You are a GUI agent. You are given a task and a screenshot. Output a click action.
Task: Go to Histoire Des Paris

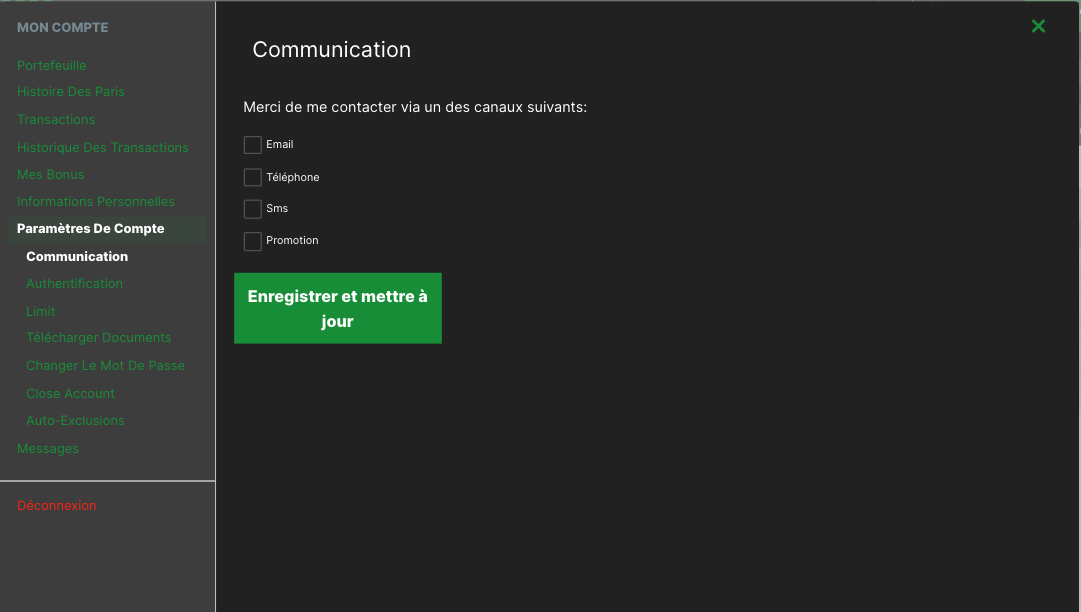pos(71,92)
